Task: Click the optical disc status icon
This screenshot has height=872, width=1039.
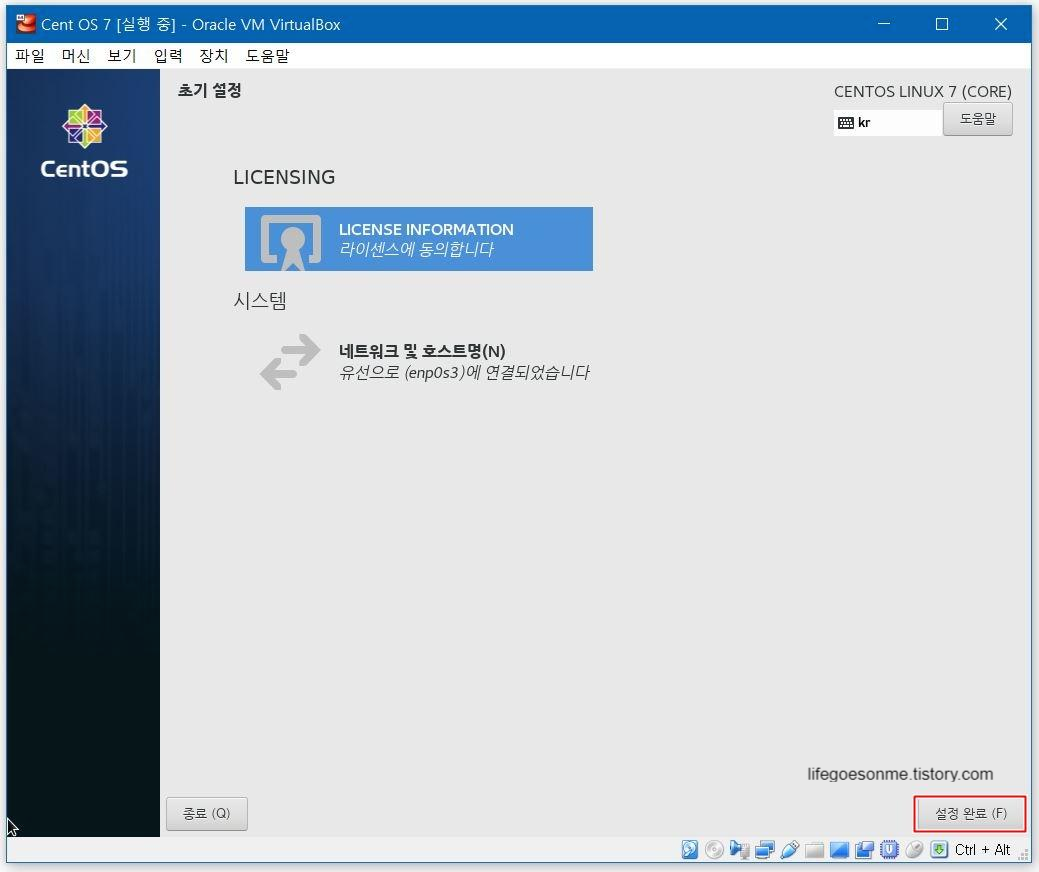Action: pyautogui.click(x=714, y=849)
